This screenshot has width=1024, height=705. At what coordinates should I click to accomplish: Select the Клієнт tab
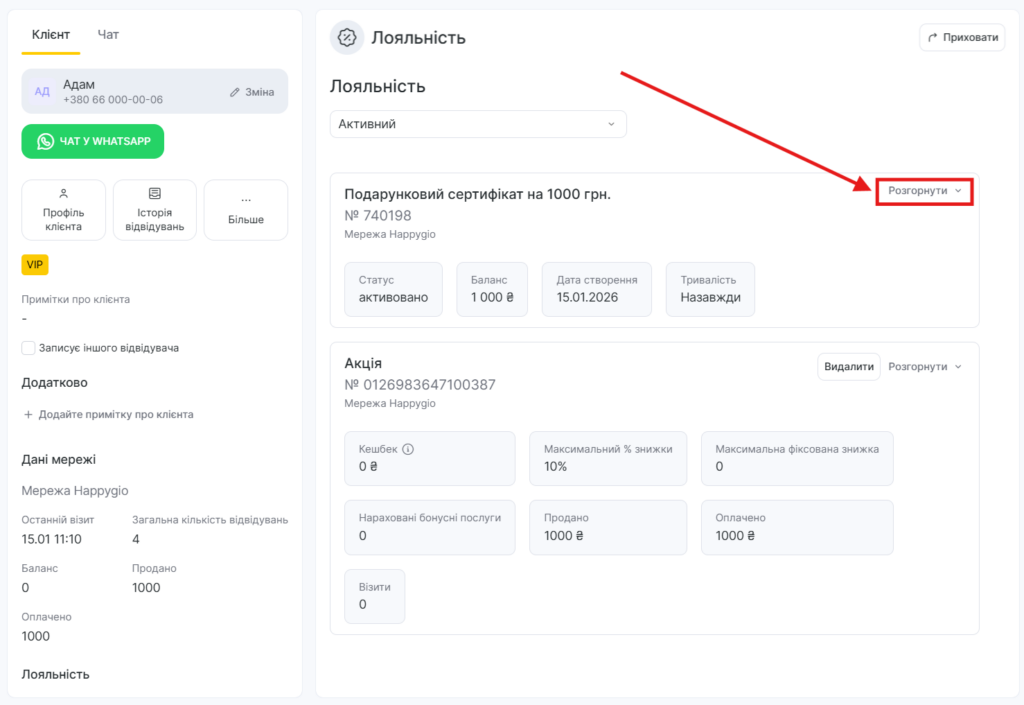pos(51,35)
